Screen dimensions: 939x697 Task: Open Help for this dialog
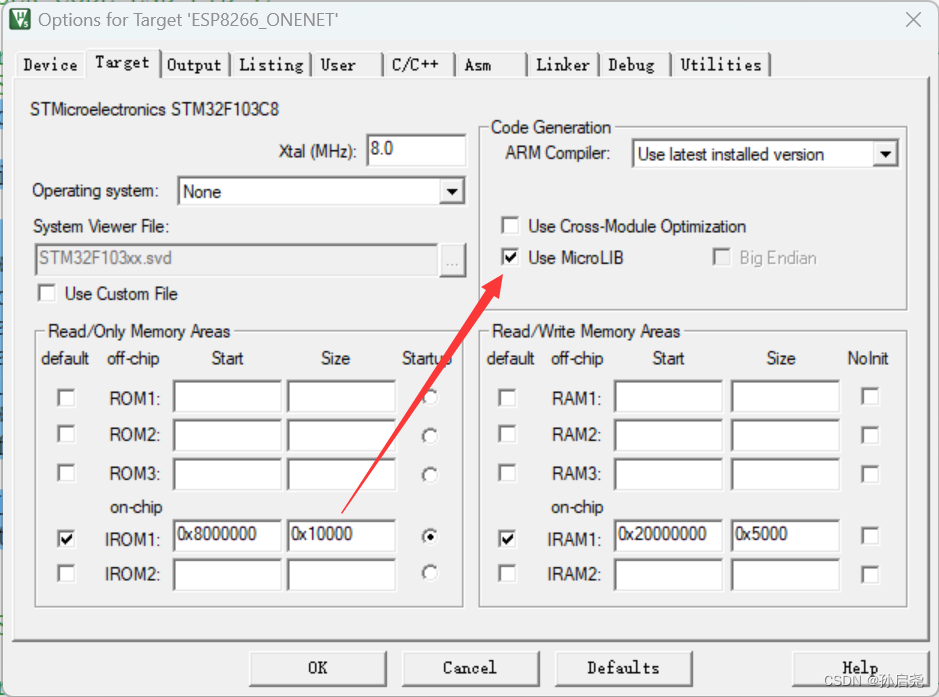pyautogui.click(x=861, y=668)
